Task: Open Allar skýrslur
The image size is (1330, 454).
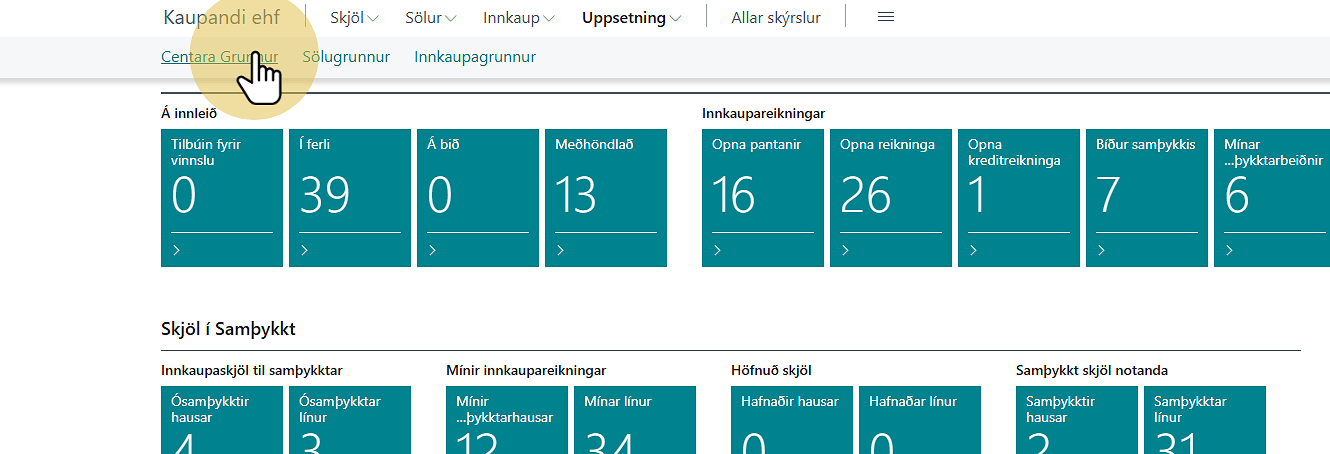Action: click(776, 17)
